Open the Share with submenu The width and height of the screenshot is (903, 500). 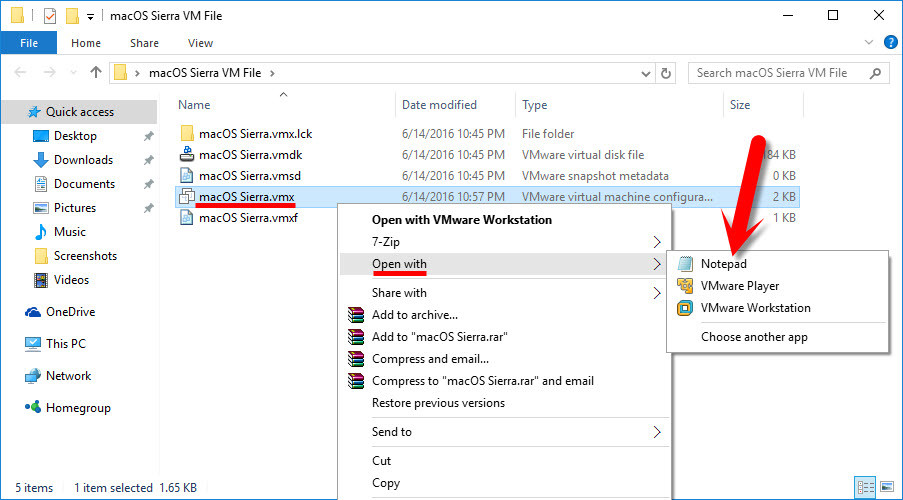(x=504, y=293)
